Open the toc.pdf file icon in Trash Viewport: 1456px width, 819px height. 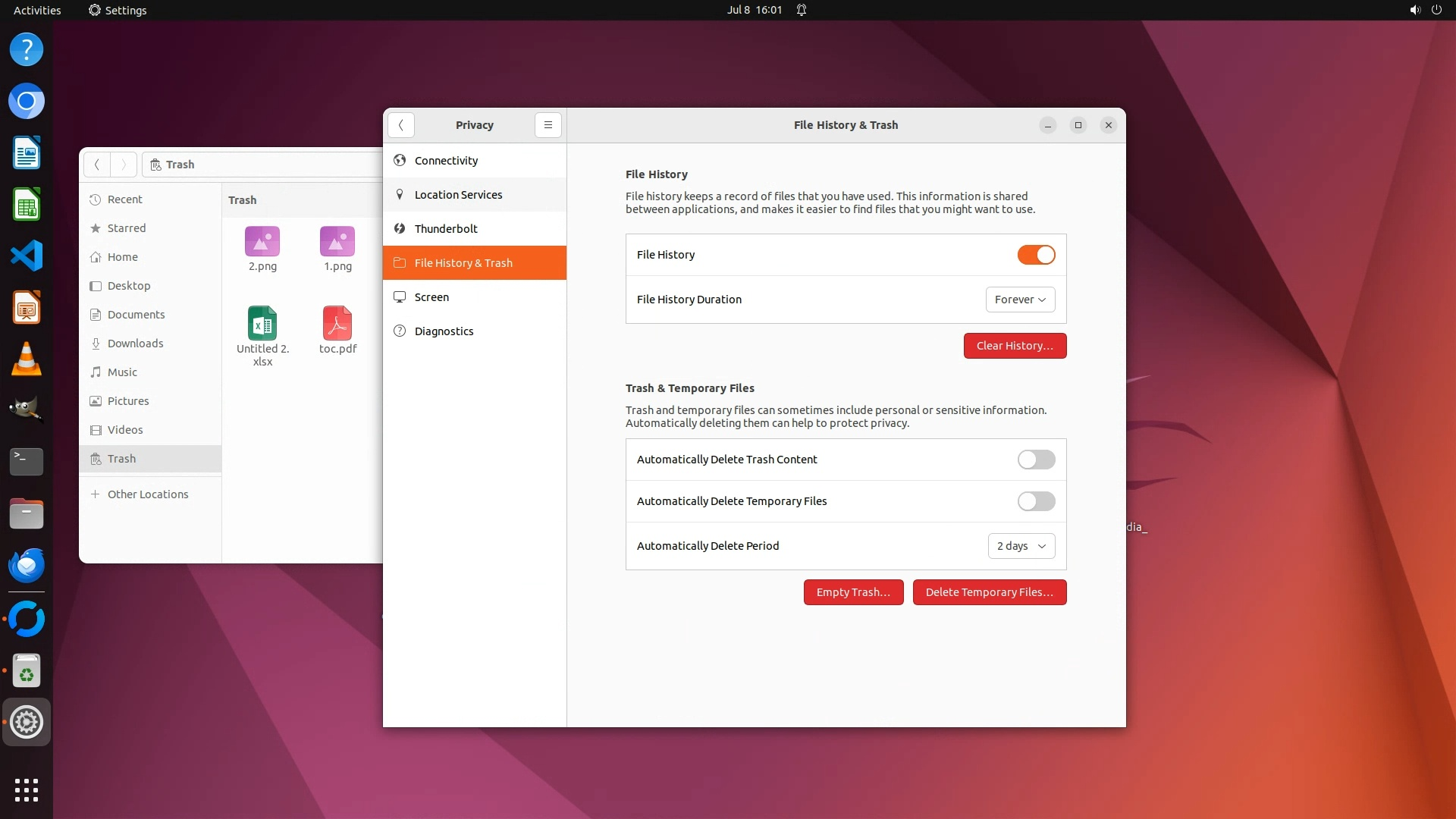pos(337,324)
